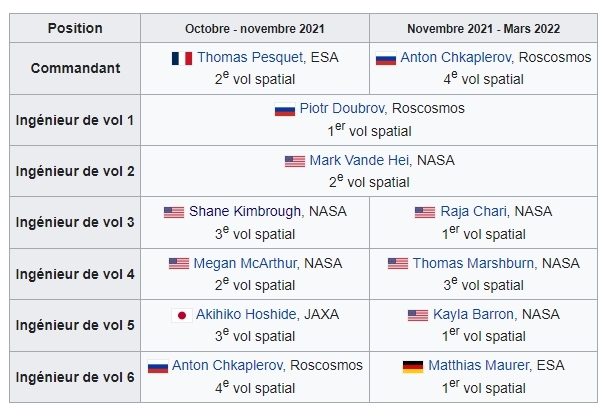The image size is (607, 414).
Task: Click the US flag beside Megan McArthur
Action: point(179,264)
